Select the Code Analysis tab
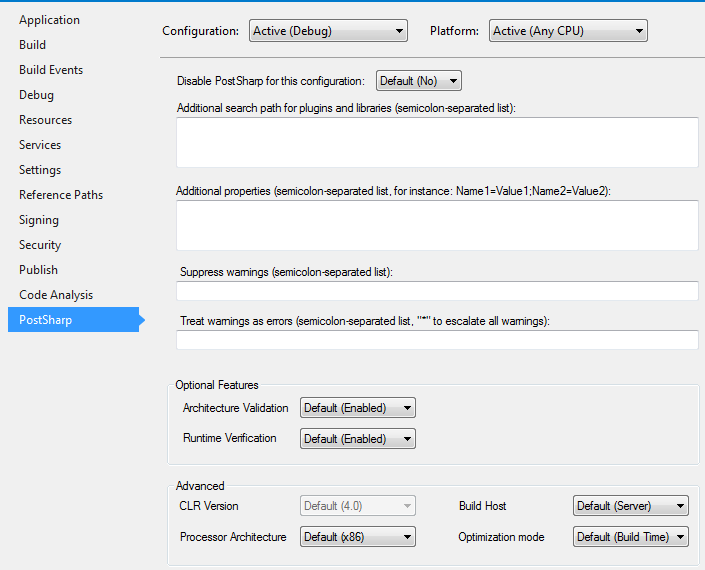Image resolution: width=705 pixels, height=570 pixels. 56,295
